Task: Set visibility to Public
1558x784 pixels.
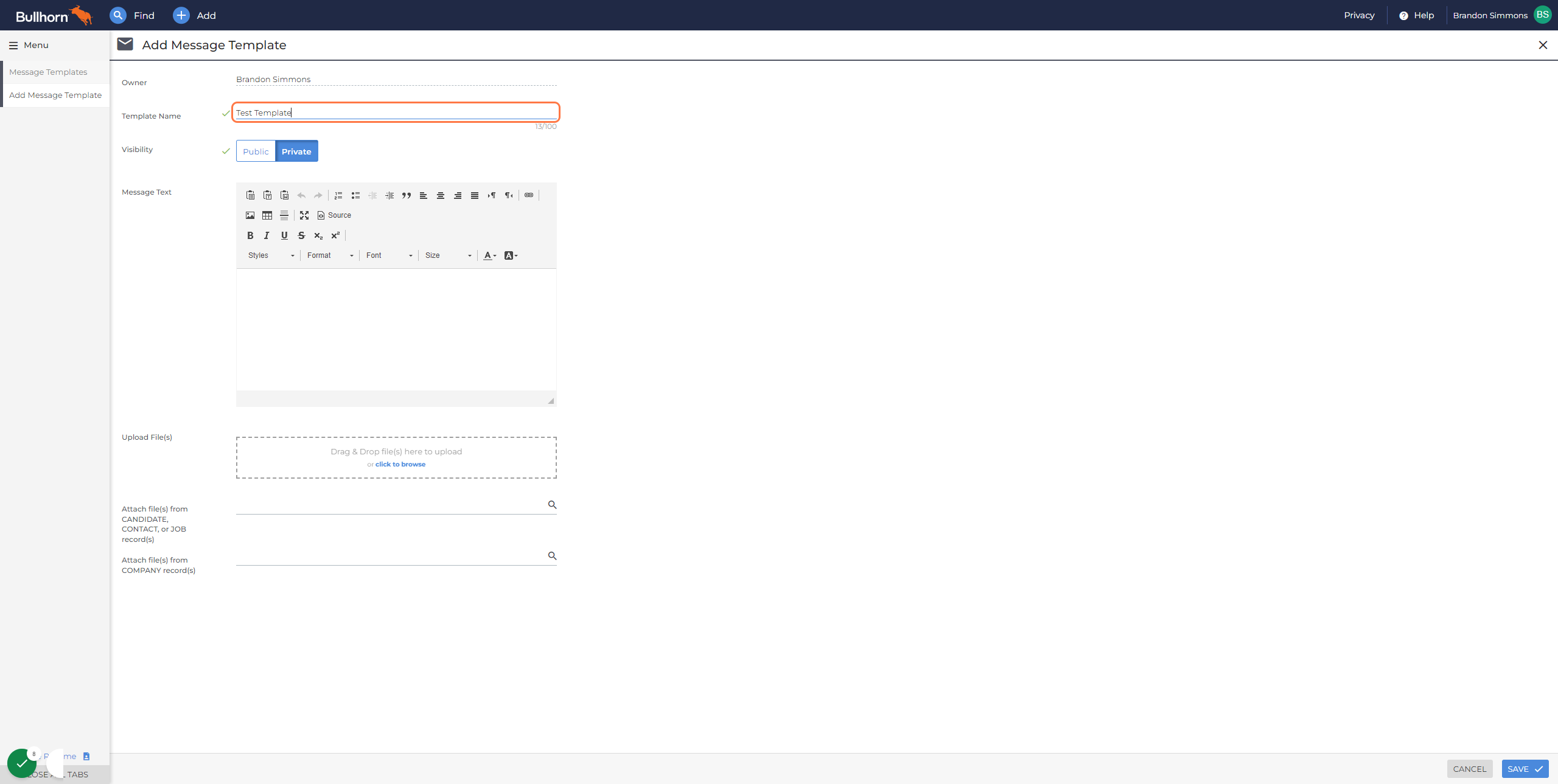Action: [x=256, y=151]
